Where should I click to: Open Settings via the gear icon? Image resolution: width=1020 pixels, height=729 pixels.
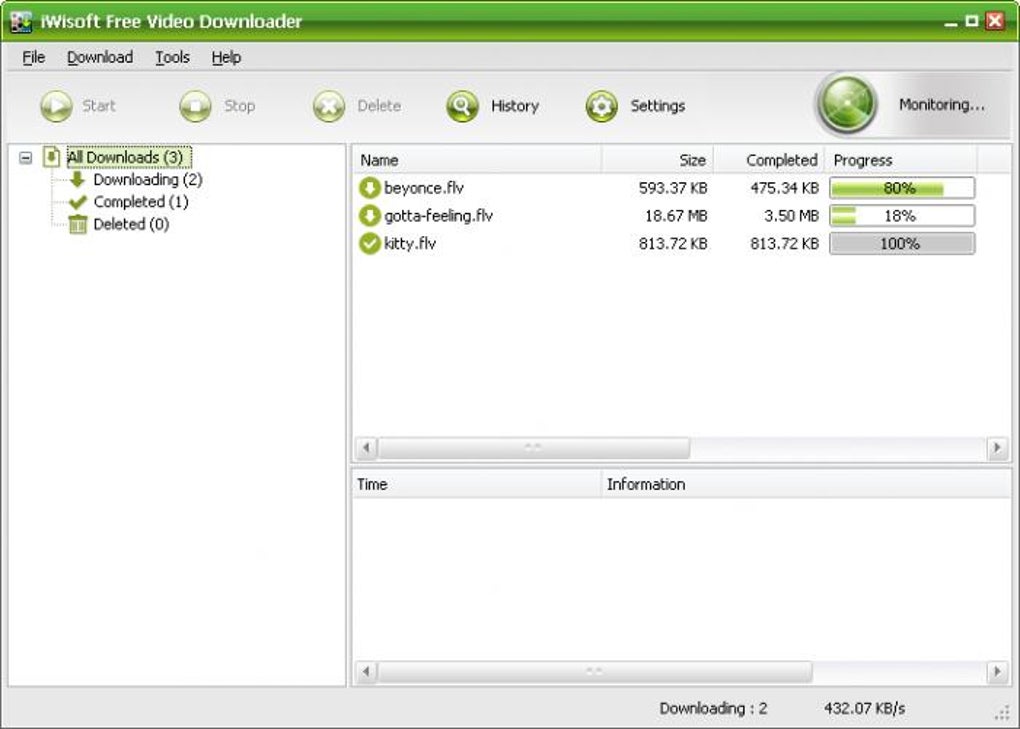[602, 105]
